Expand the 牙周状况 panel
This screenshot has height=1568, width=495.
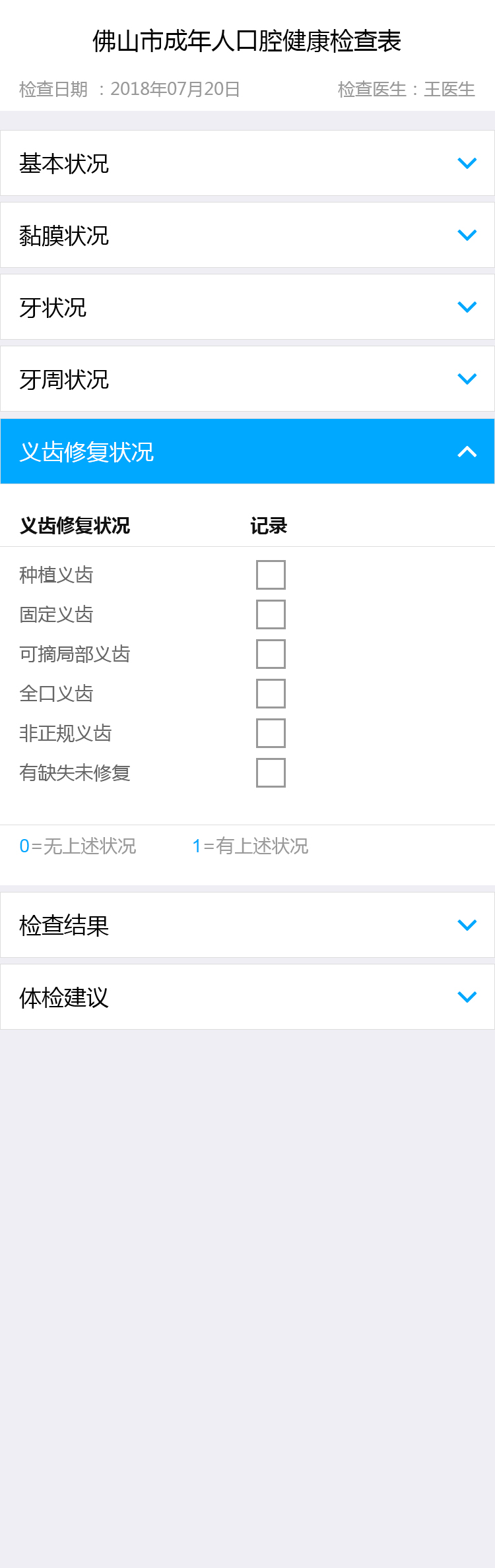point(64,379)
